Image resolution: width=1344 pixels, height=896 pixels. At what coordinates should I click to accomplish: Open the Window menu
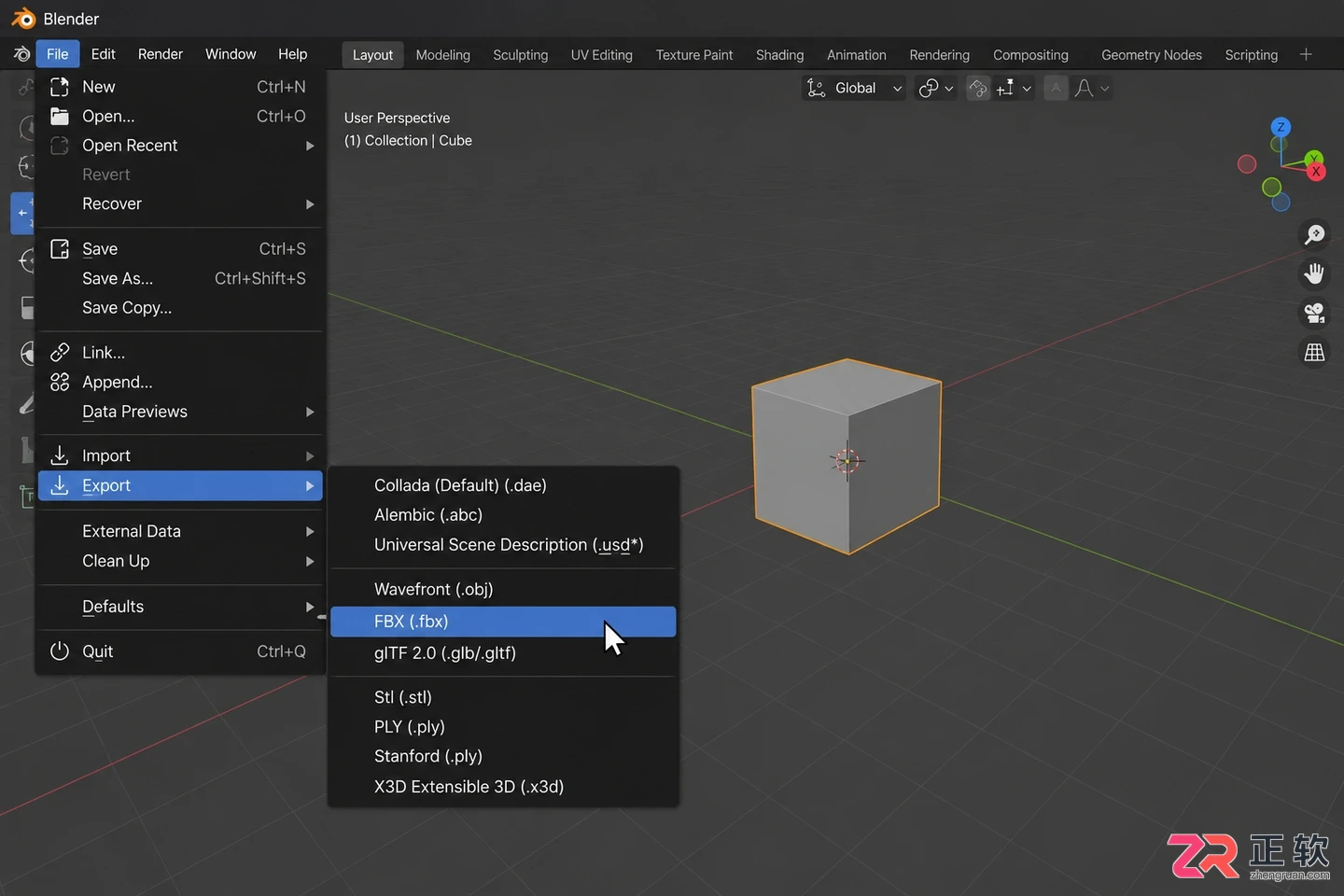pyautogui.click(x=231, y=54)
